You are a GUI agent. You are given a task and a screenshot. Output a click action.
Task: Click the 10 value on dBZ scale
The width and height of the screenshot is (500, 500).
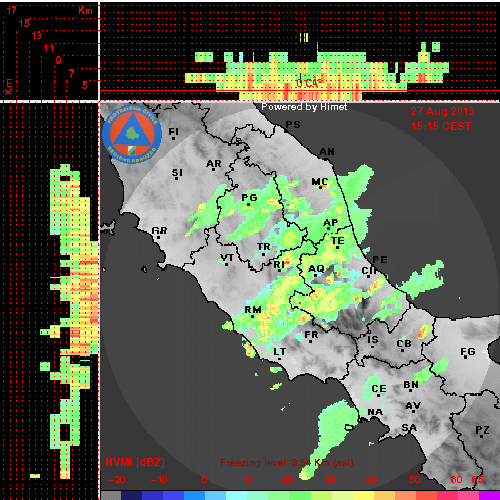(x=246, y=480)
